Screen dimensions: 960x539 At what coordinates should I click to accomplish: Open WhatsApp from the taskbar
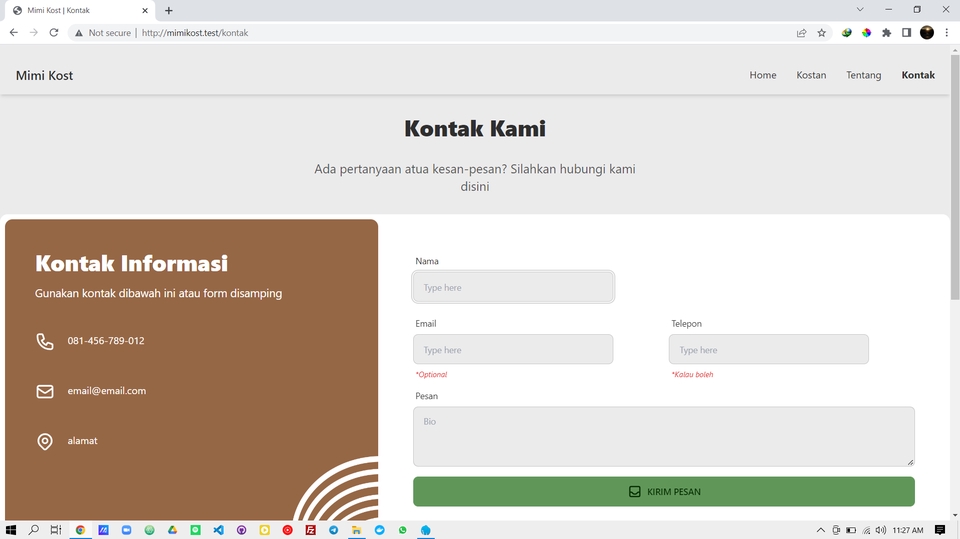pyautogui.click(x=402, y=530)
